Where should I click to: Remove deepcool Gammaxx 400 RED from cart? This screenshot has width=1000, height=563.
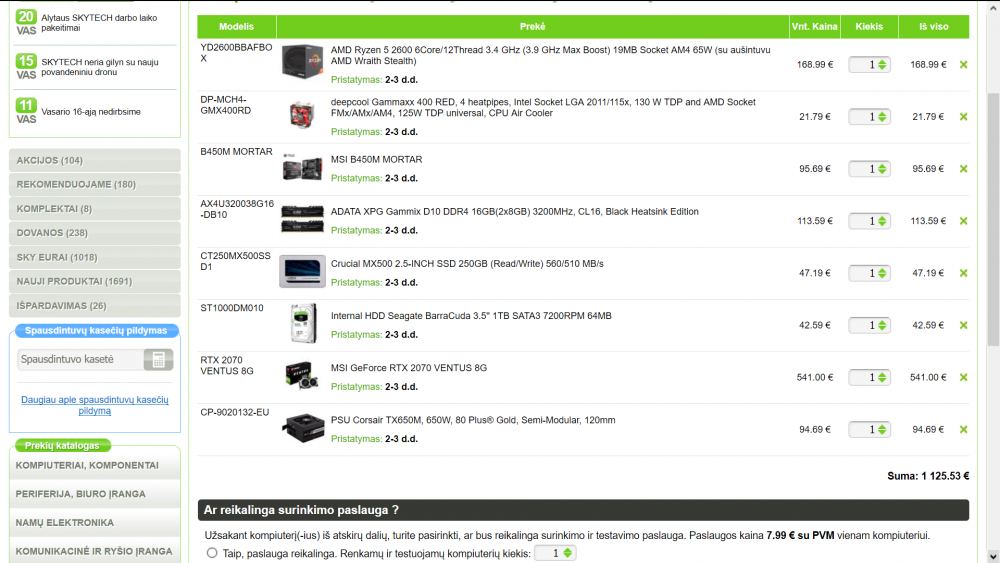pyautogui.click(x=963, y=117)
